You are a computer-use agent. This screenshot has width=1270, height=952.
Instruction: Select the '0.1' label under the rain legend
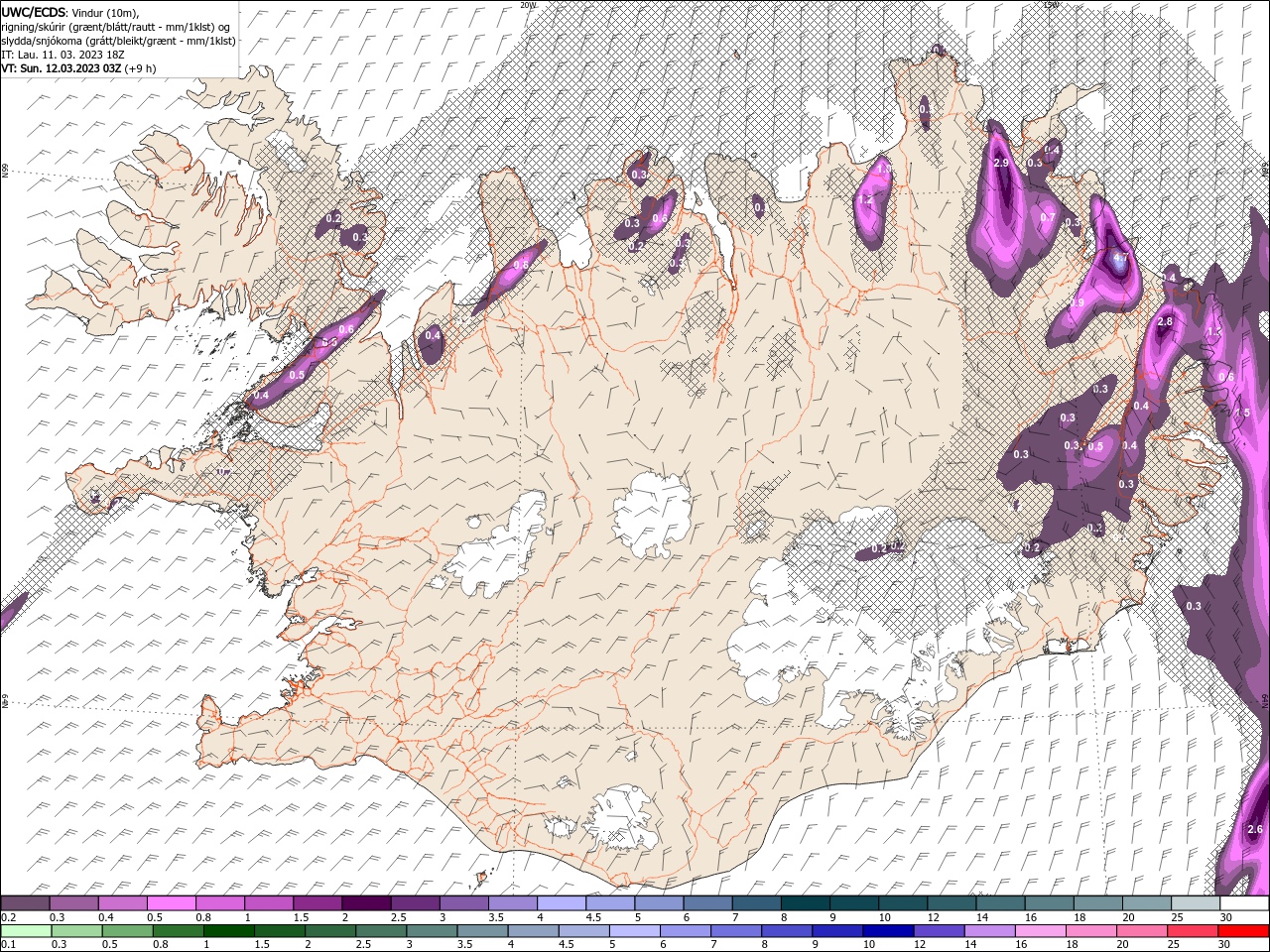[x=8, y=945]
